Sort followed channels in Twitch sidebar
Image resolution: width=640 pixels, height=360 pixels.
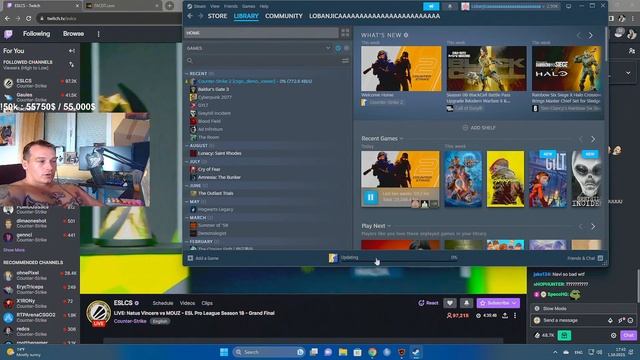[71, 64]
